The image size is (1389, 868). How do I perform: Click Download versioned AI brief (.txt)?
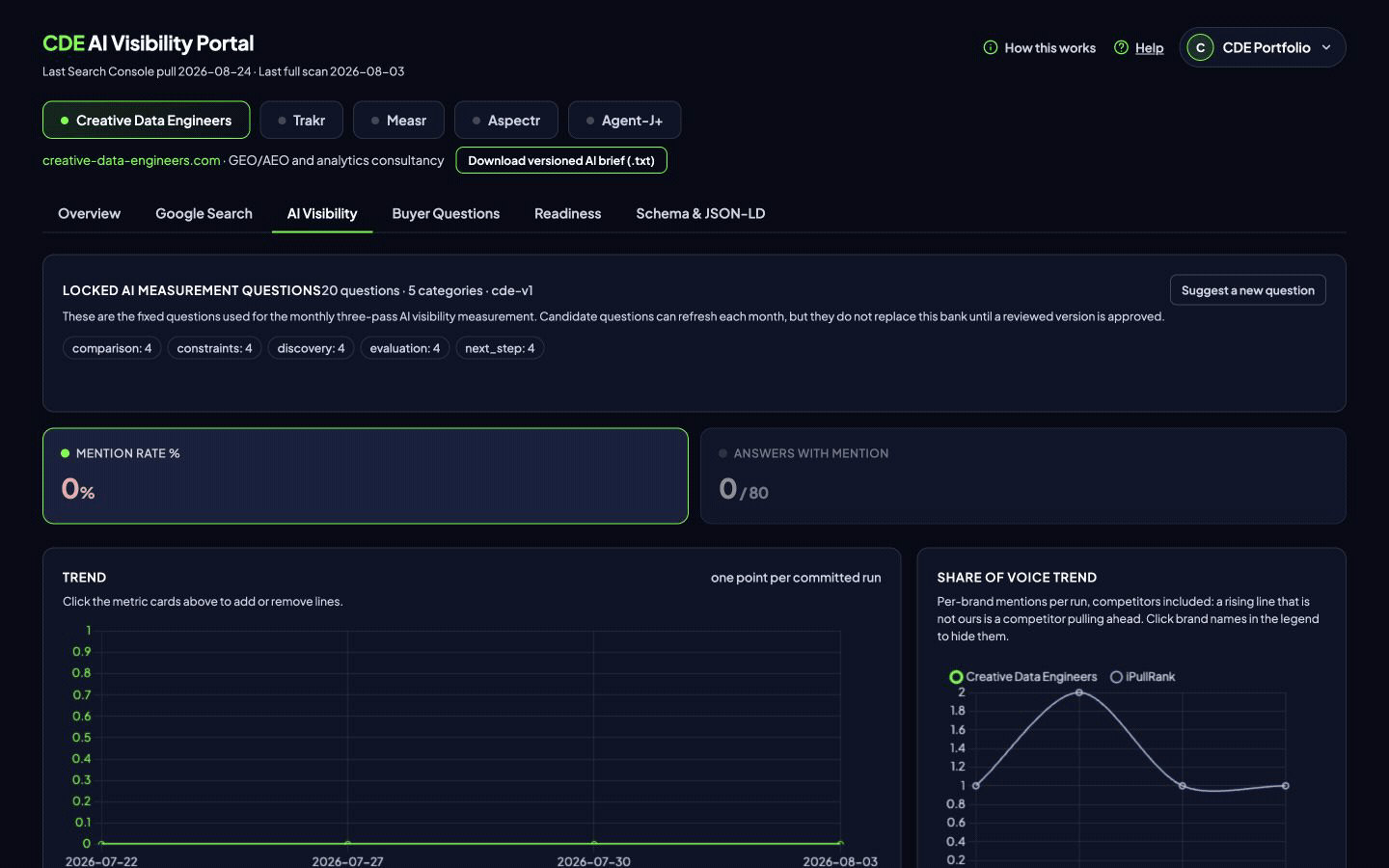561,160
